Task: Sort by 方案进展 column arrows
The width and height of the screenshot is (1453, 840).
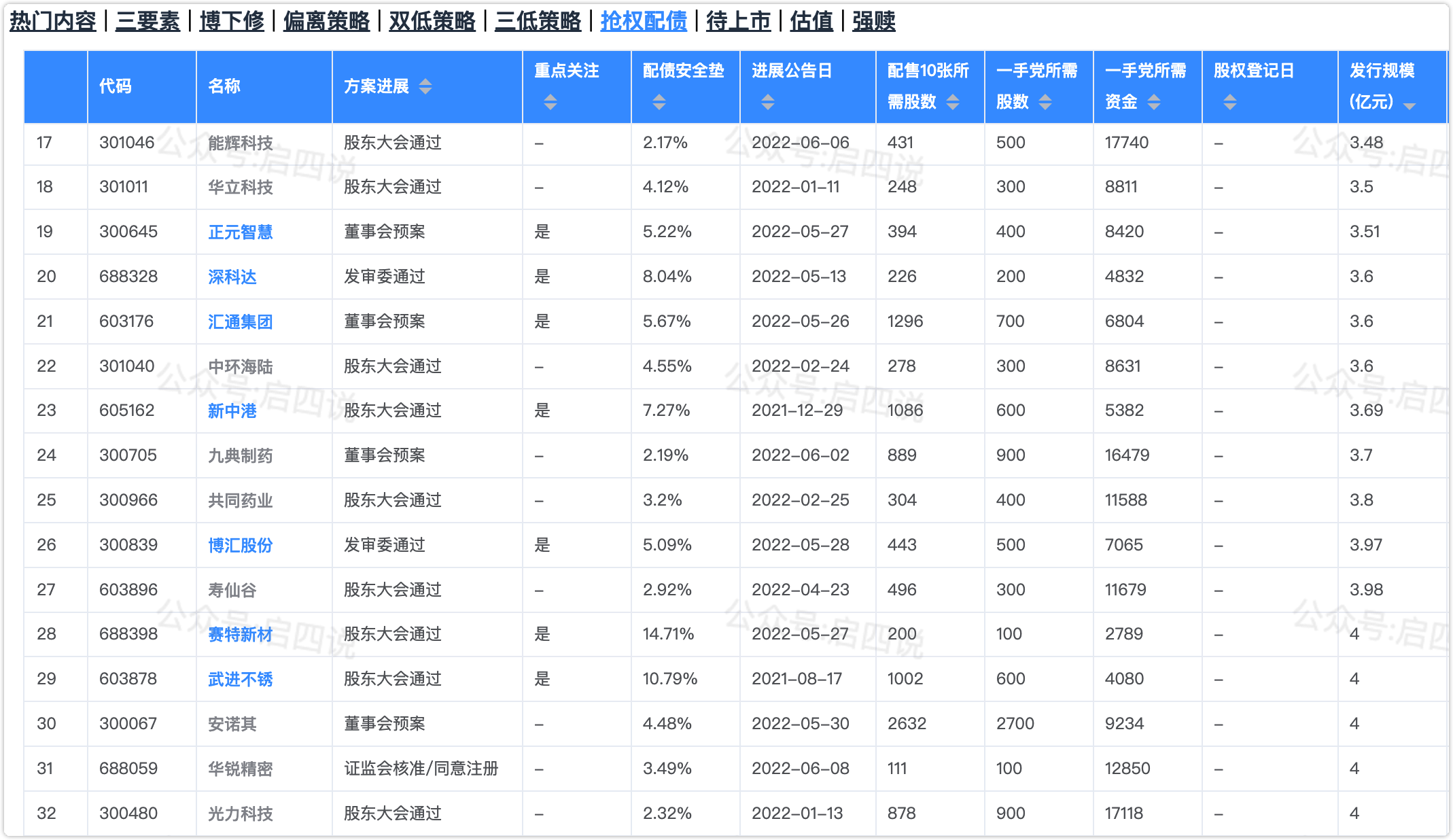Action: tap(425, 87)
